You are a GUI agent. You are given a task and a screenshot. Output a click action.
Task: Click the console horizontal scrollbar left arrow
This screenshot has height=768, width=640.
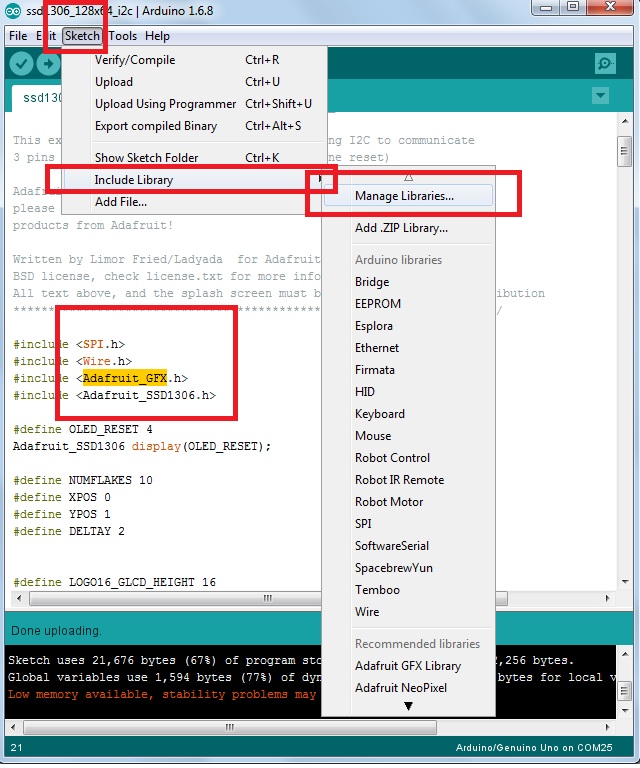coord(13,727)
